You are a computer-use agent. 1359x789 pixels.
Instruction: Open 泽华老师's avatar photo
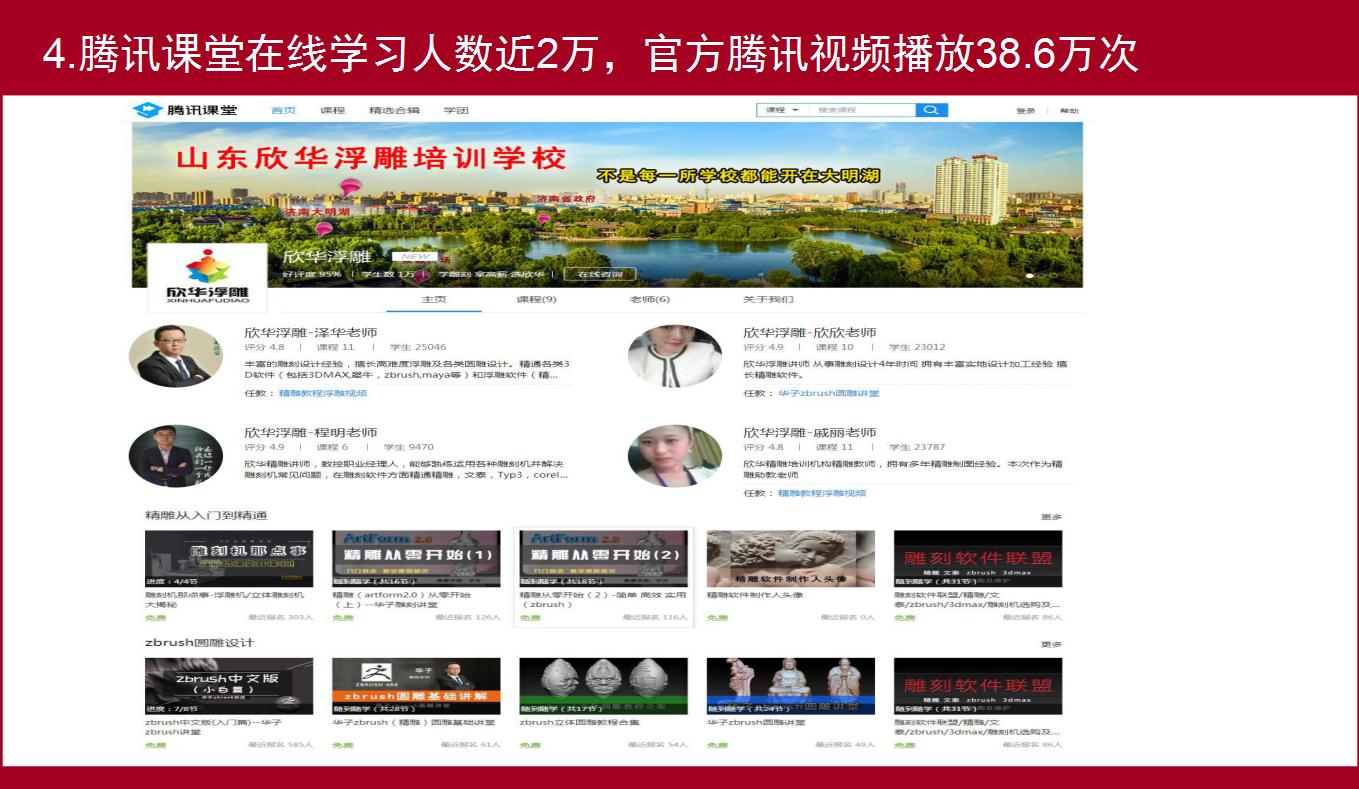tap(176, 356)
